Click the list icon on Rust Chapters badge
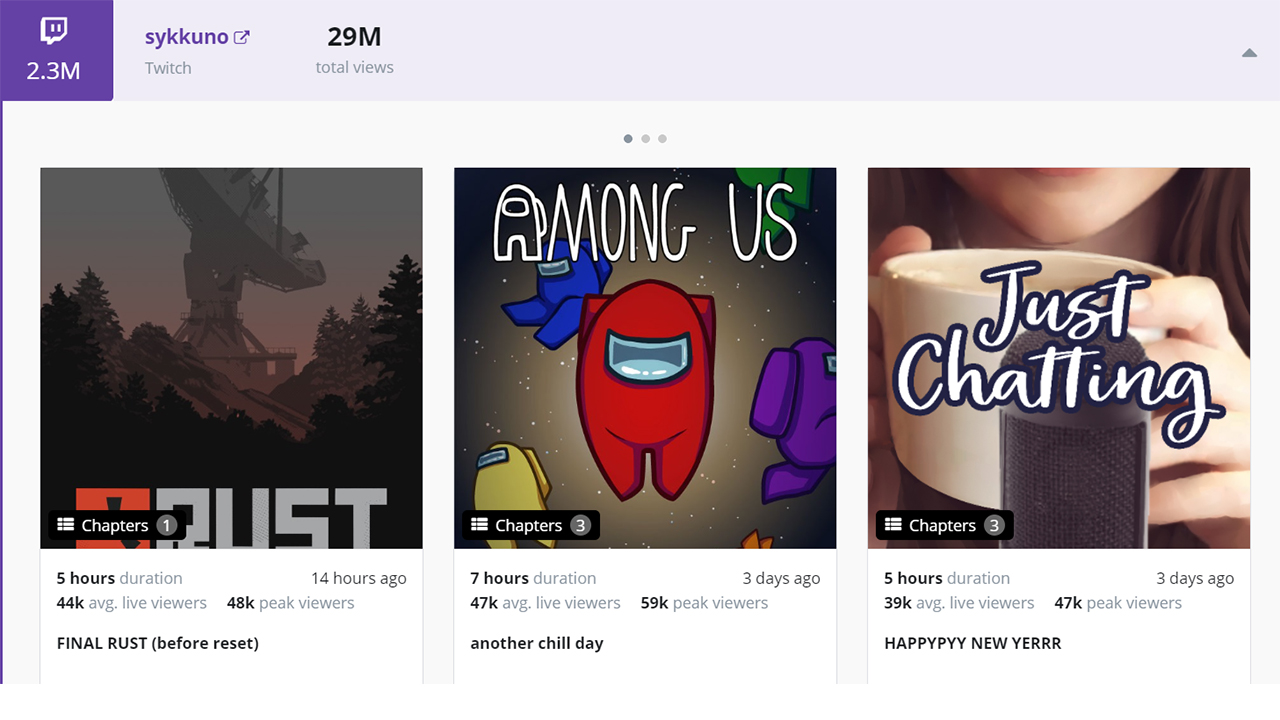This screenshot has height=720, width=1280. tap(66, 525)
